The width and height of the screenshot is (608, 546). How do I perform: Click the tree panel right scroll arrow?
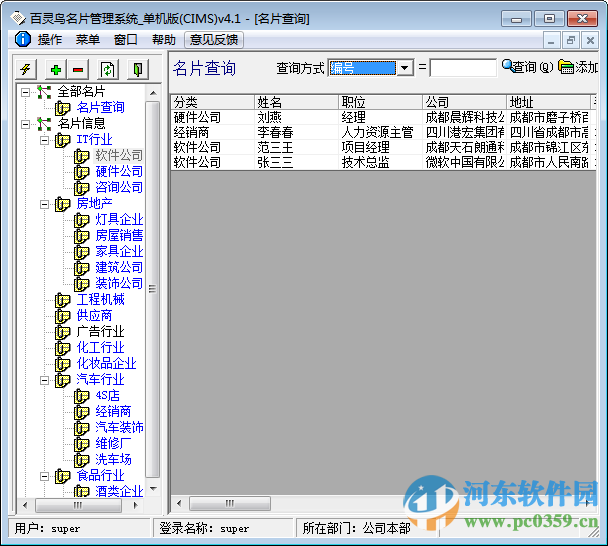point(135,505)
